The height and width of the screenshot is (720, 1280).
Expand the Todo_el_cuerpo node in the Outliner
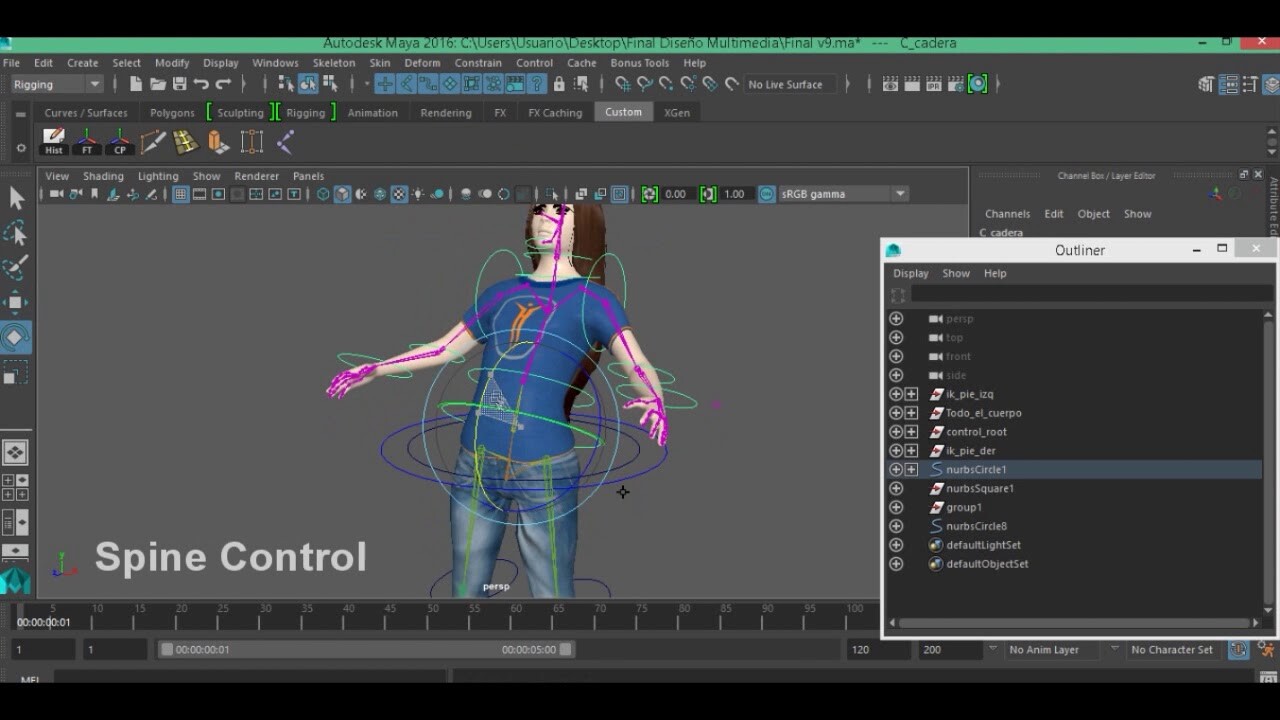[x=911, y=412]
